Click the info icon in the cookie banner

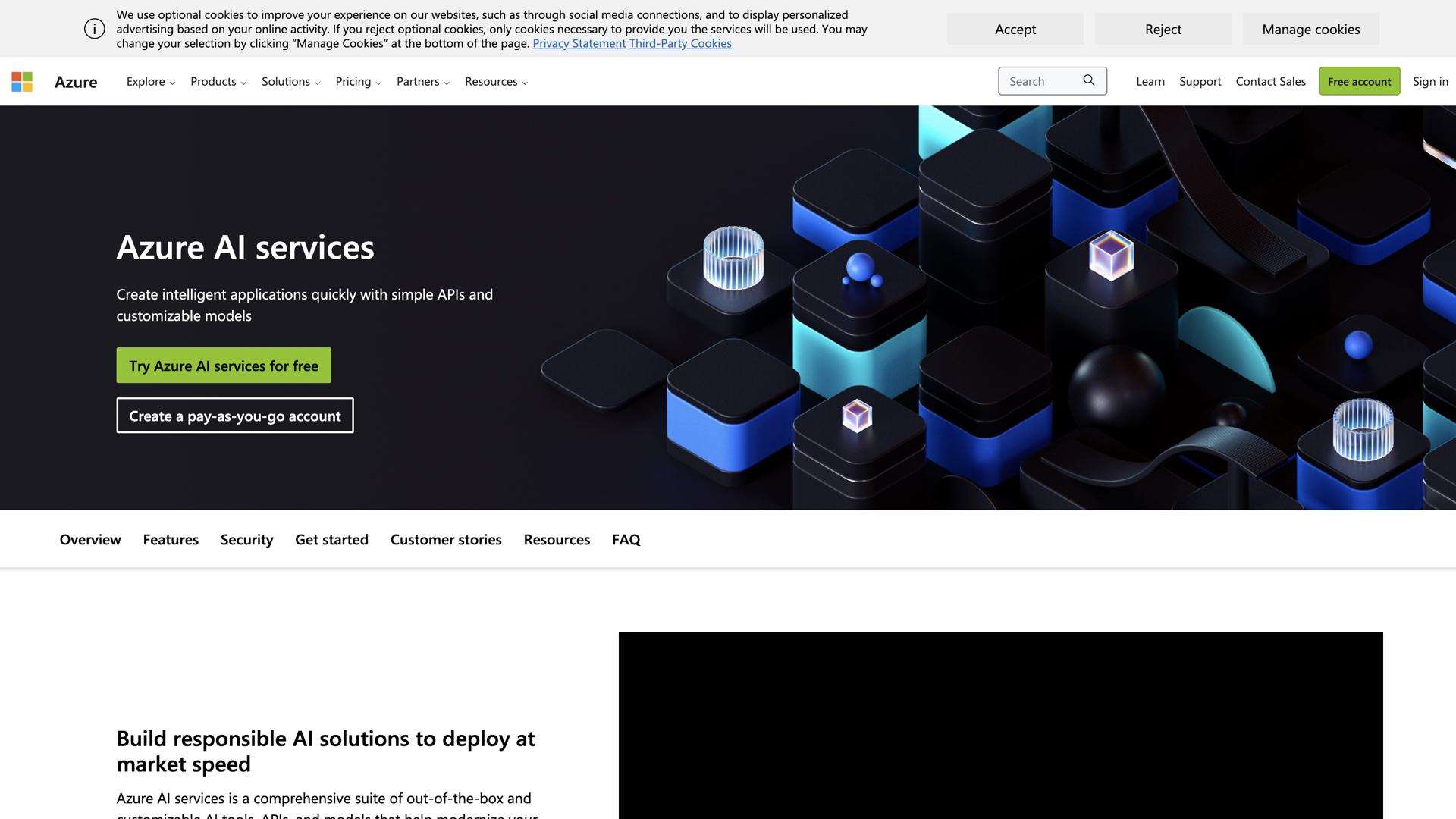coord(94,28)
